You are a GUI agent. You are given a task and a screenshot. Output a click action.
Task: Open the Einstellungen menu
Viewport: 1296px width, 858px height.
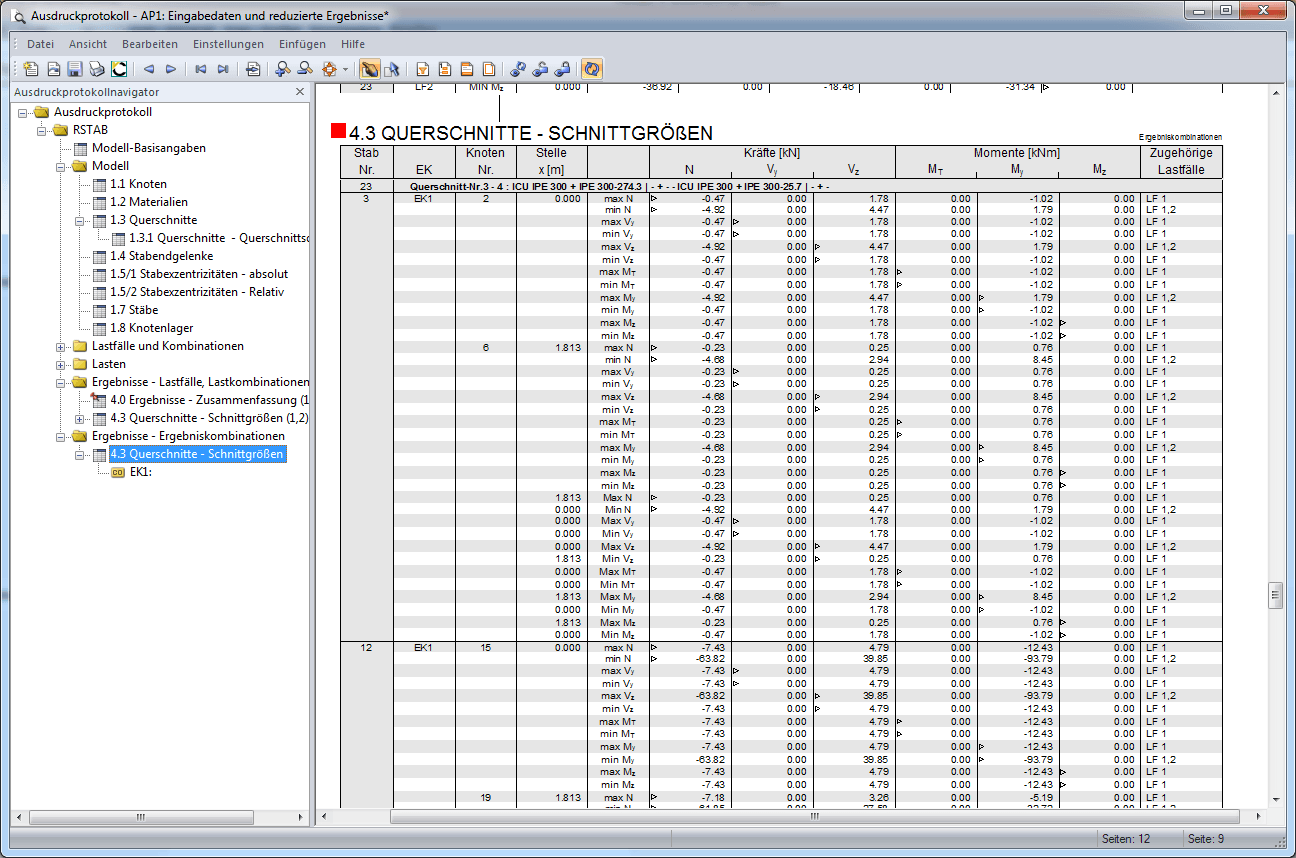[229, 44]
